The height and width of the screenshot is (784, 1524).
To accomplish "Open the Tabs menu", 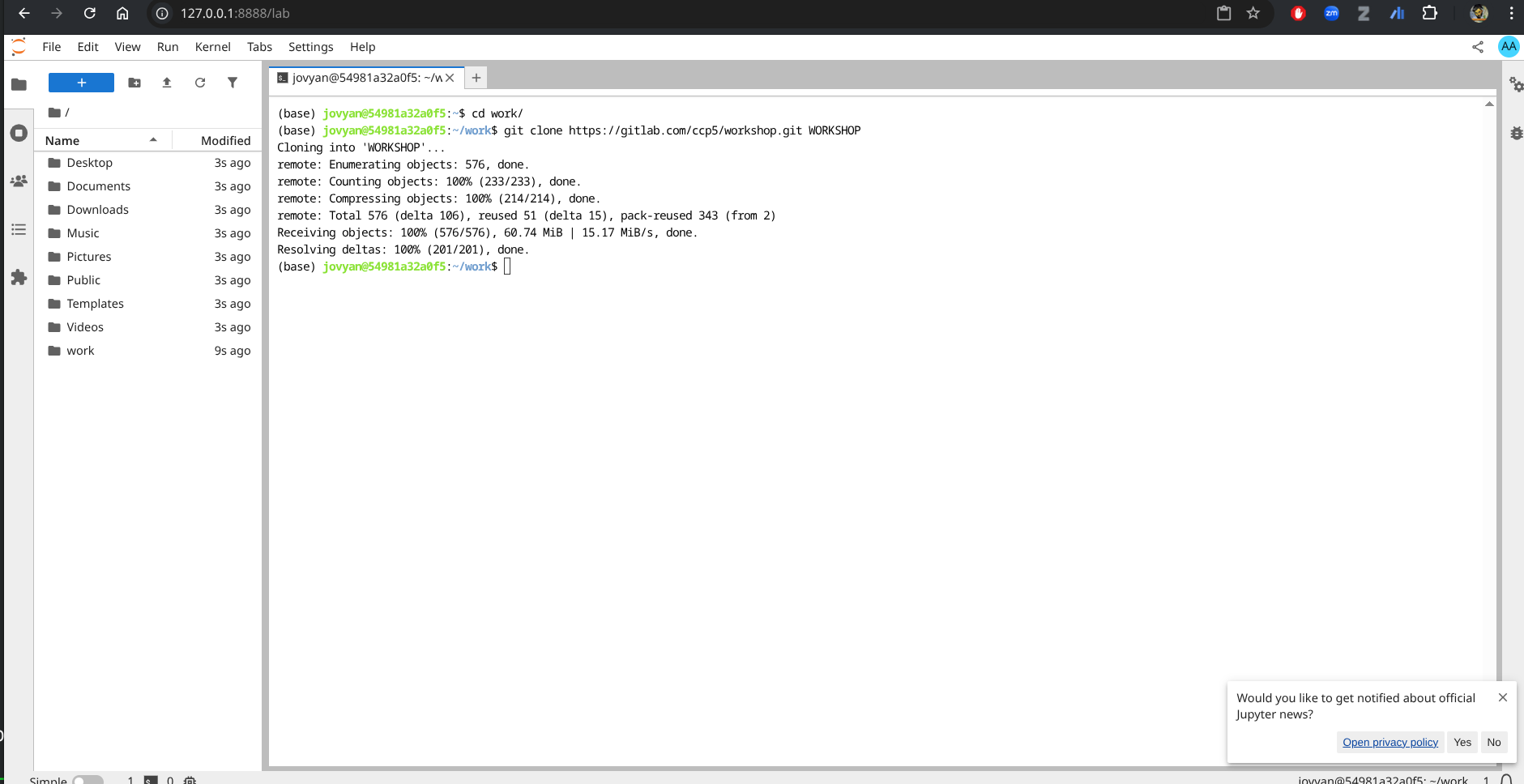I will (259, 47).
